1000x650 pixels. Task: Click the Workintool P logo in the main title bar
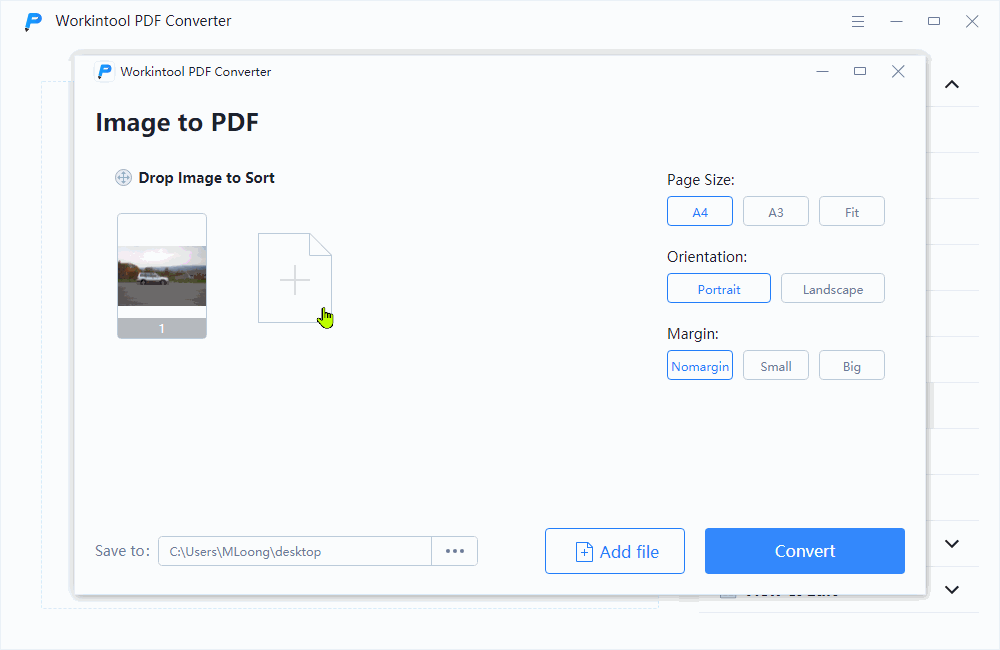[33, 20]
